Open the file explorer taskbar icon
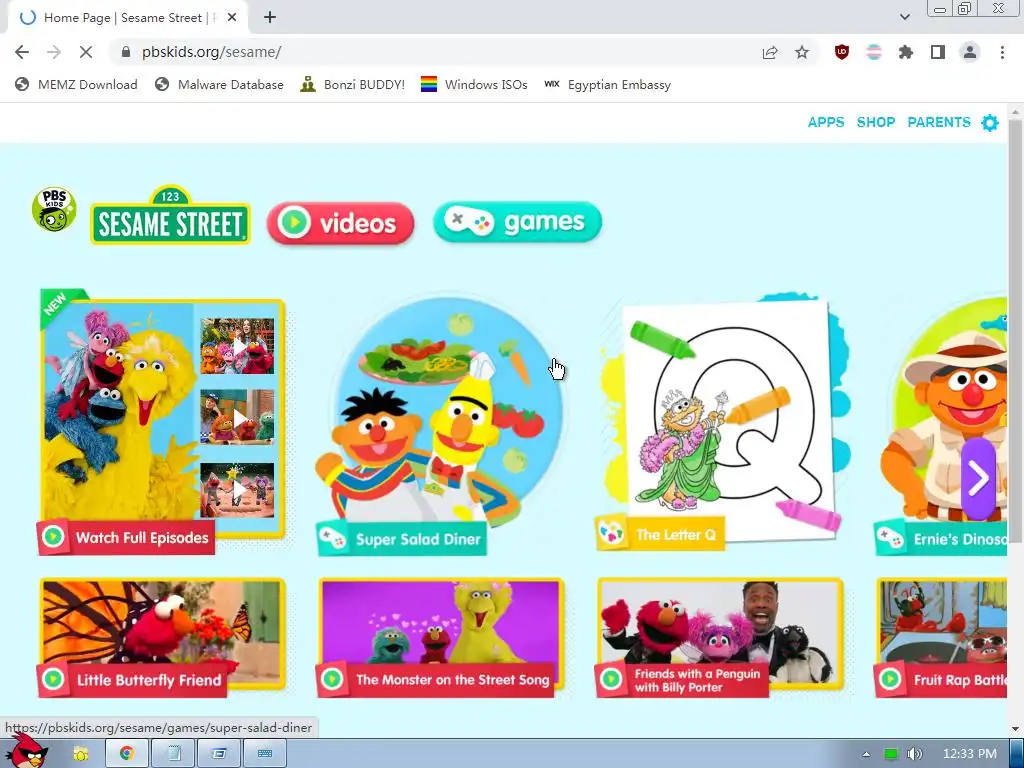The width and height of the screenshot is (1024, 768). pyautogui.click(x=81, y=754)
